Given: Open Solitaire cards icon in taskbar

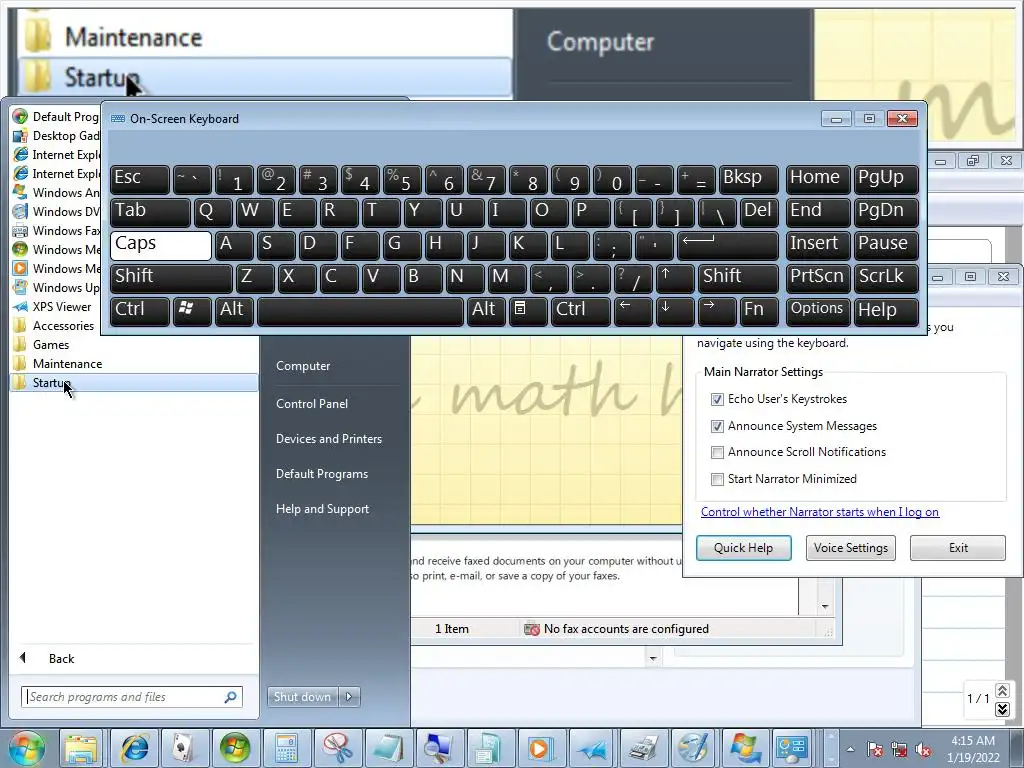Looking at the screenshot, I should pyautogui.click(x=184, y=748).
